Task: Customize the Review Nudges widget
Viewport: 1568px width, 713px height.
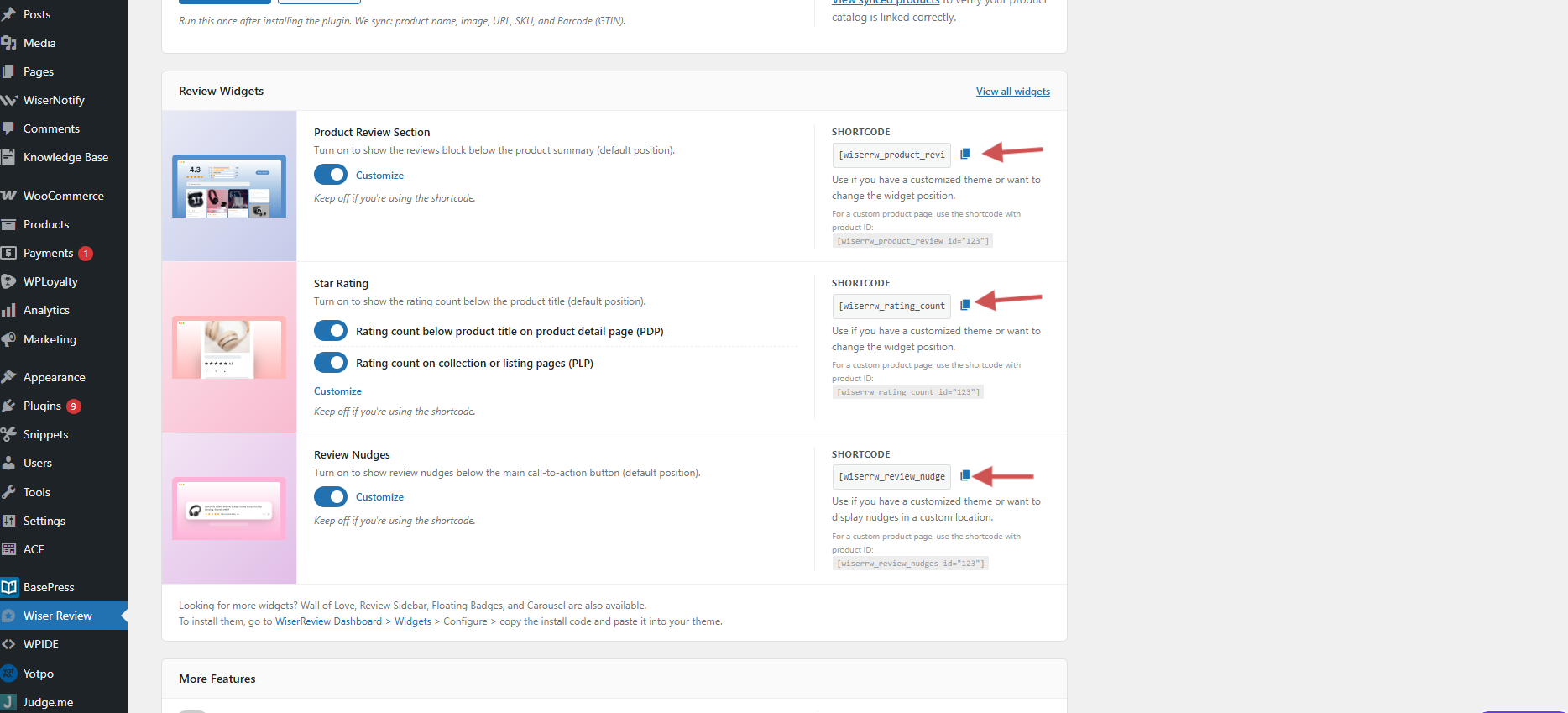Action: coord(379,497)
